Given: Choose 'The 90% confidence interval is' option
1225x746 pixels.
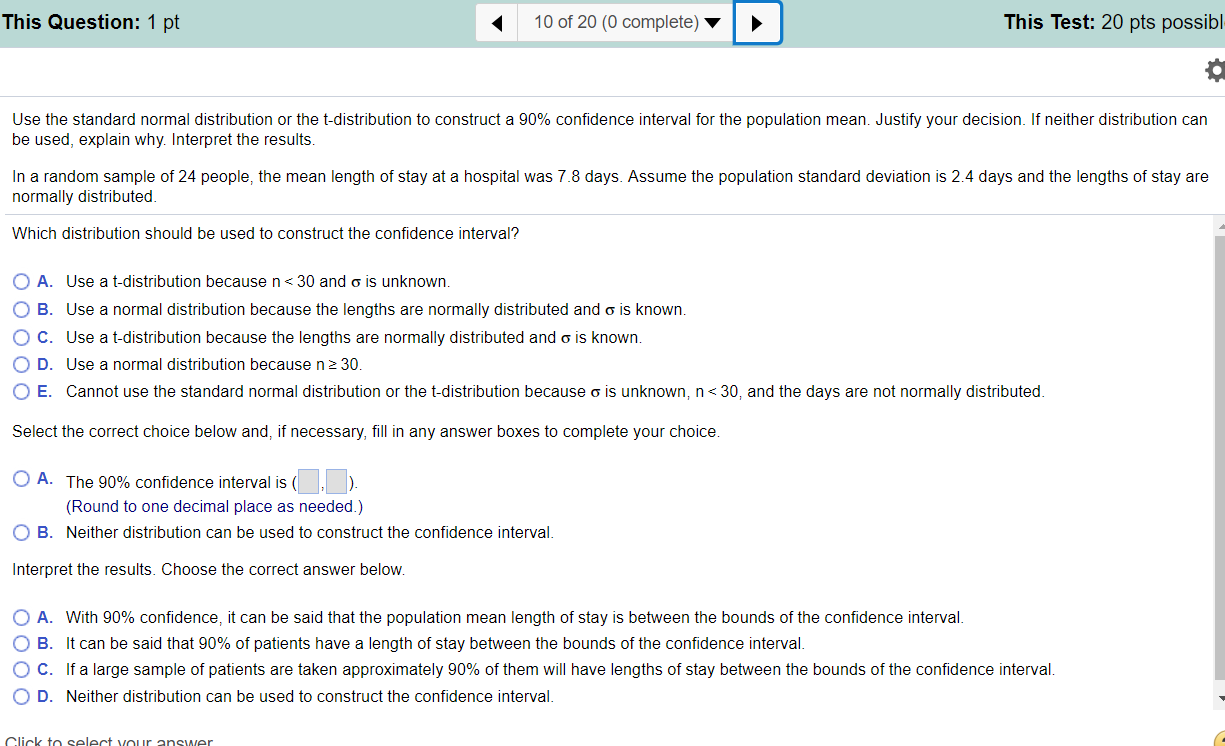Looking at the screenshot, I should pos(22,479).
